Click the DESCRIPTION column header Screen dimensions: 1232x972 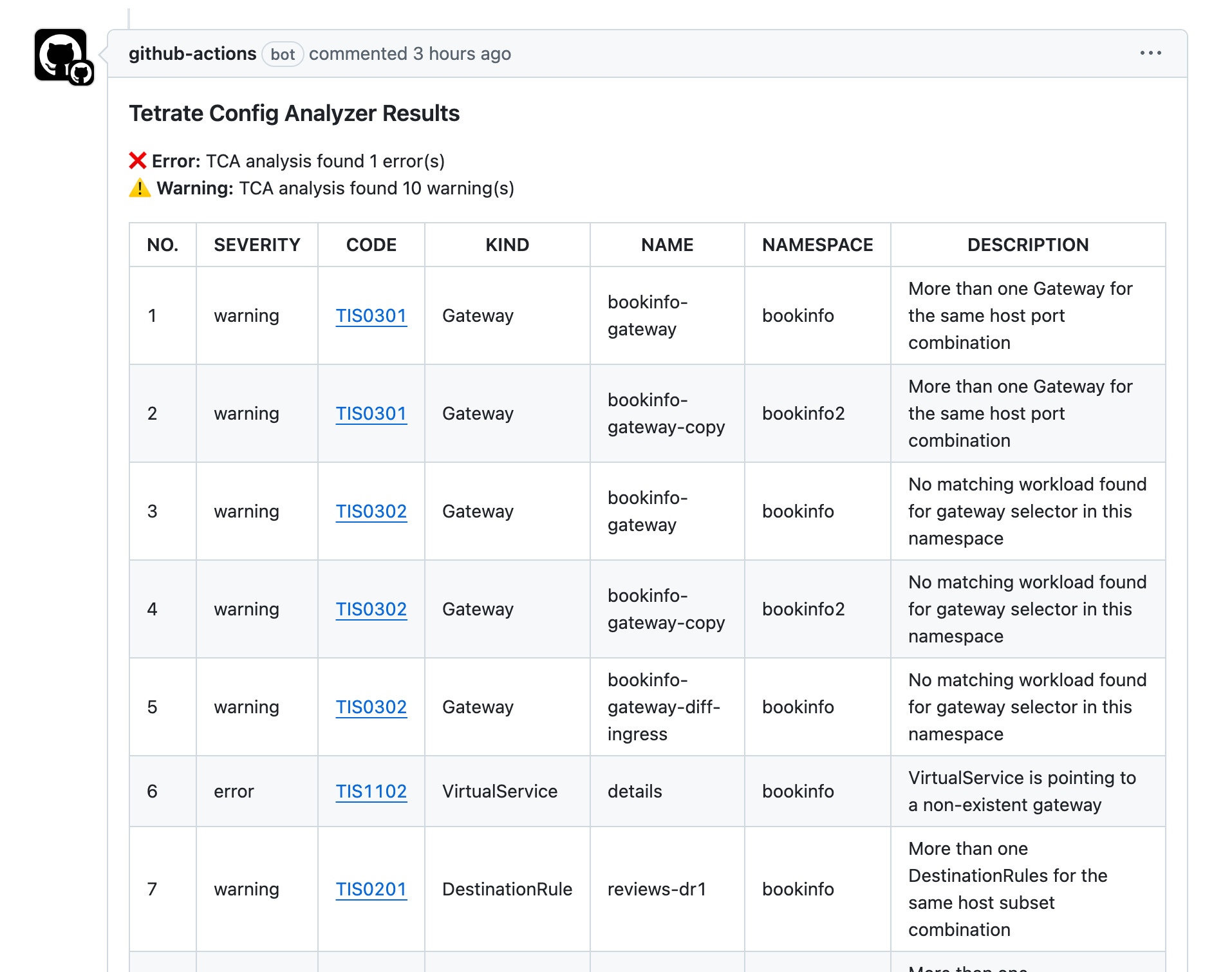coord(1028,245)
